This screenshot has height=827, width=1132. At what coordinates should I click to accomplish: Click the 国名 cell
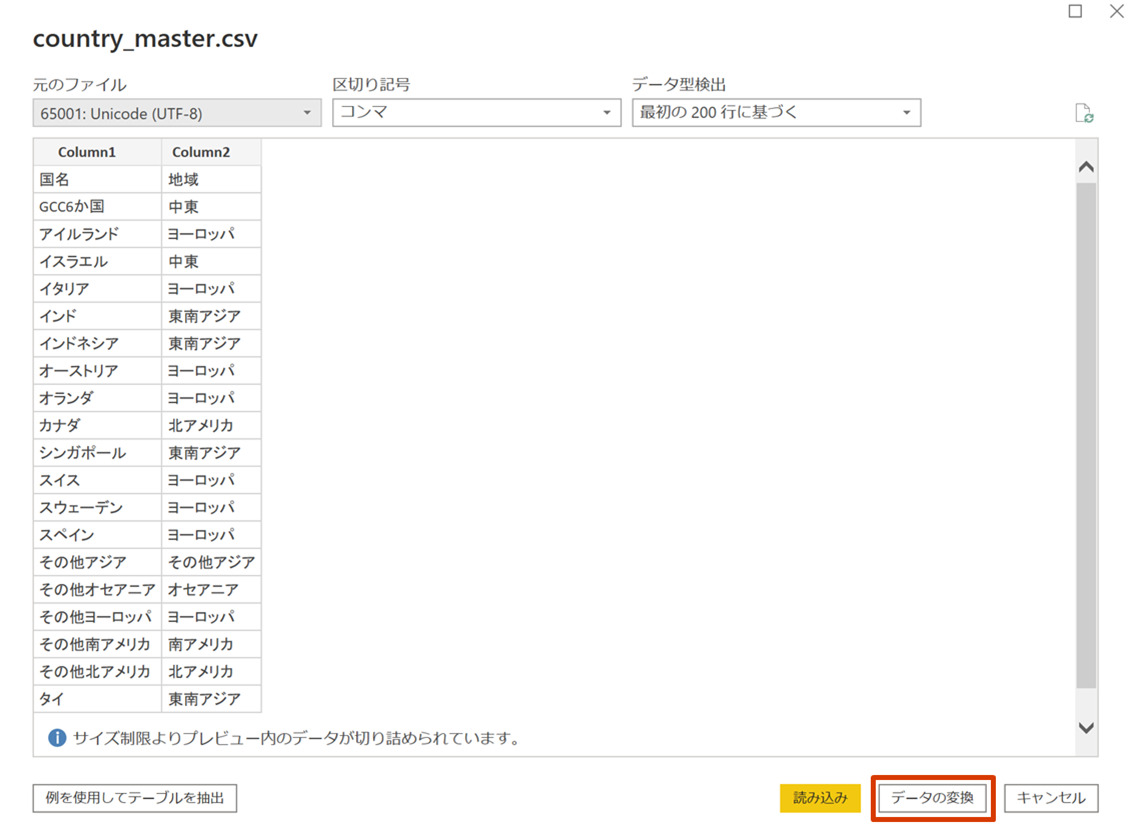click(x=97, y=180)
